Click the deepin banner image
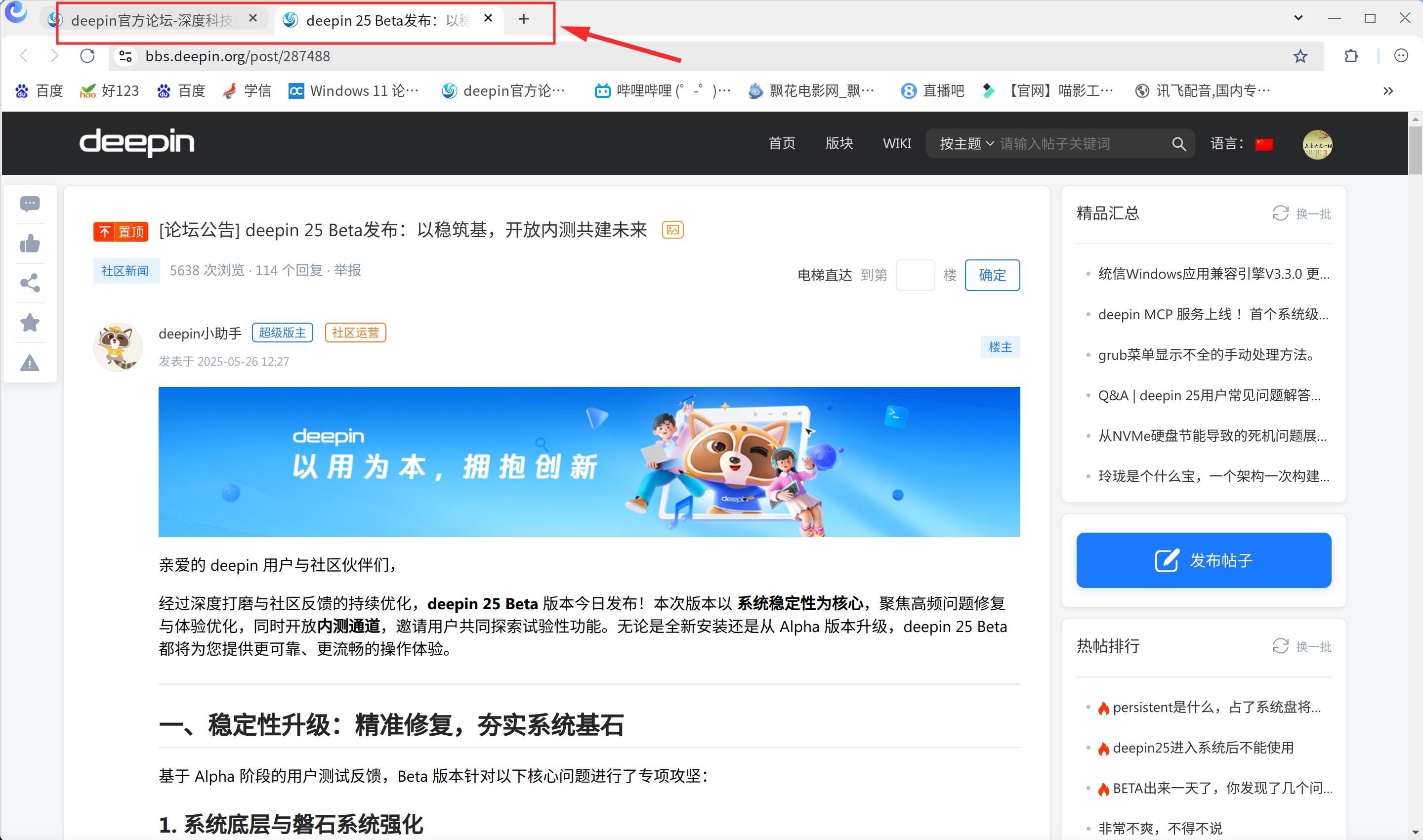 click(x=588, y=462)
